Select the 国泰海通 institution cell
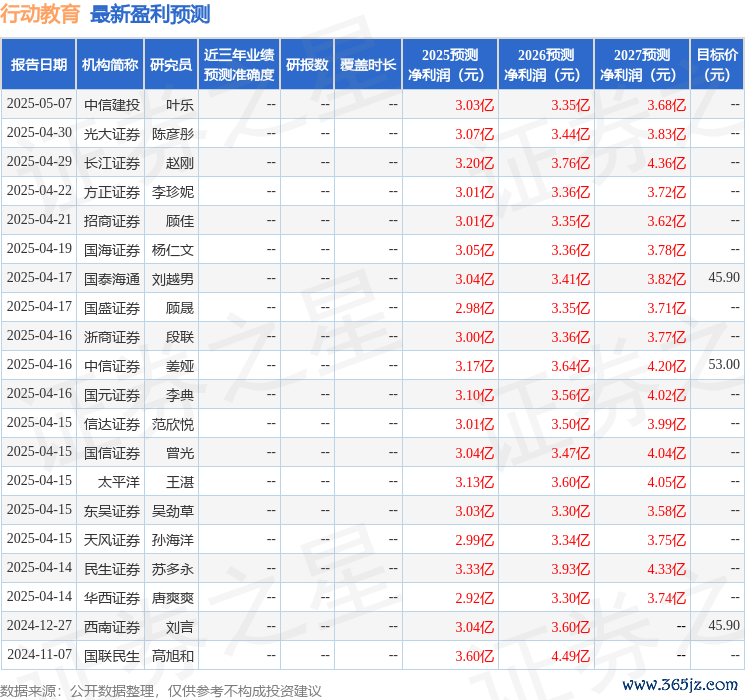 click(112, 279)
